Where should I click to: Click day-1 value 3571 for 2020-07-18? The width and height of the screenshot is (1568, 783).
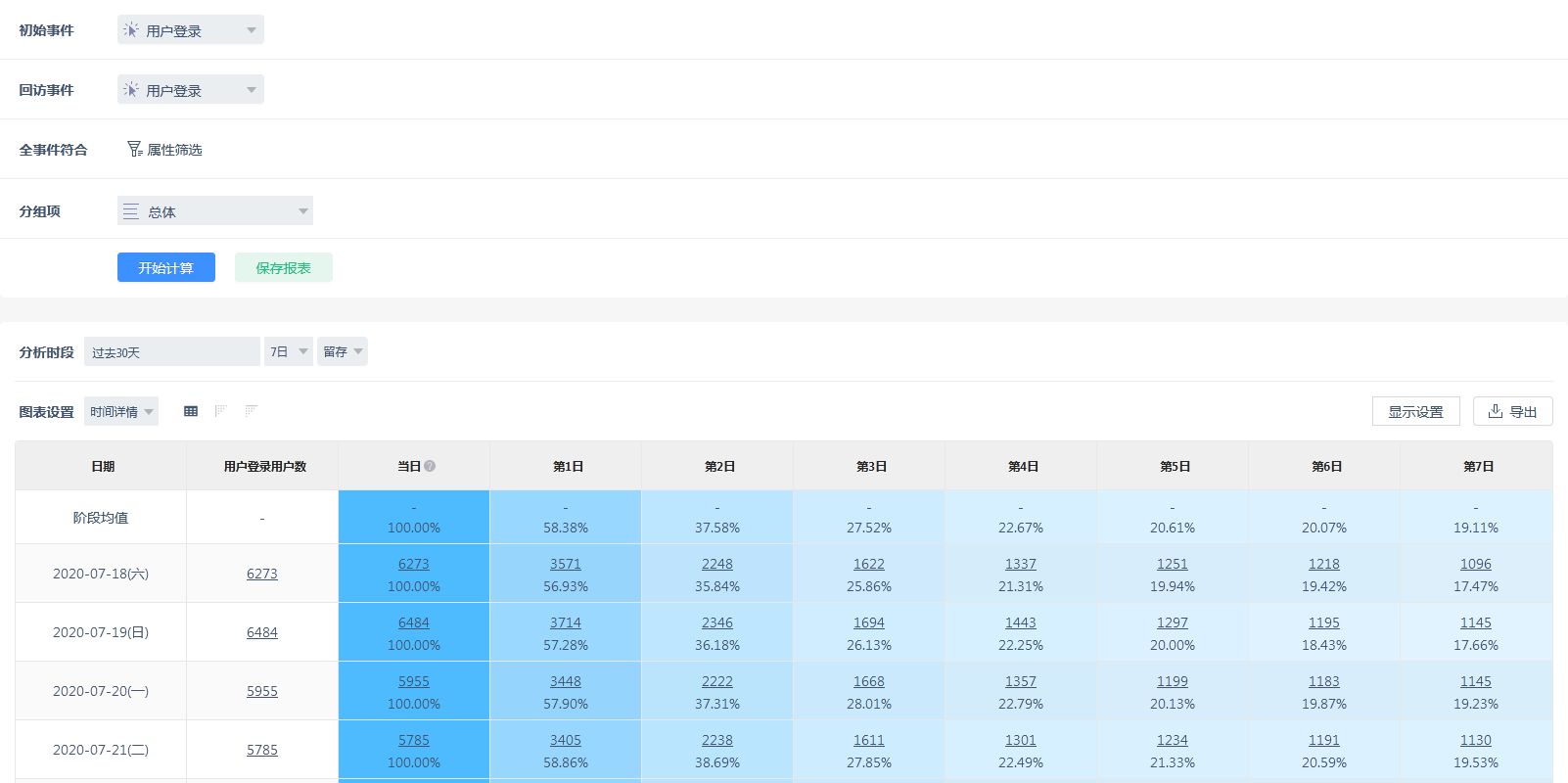tap(566, 564)
